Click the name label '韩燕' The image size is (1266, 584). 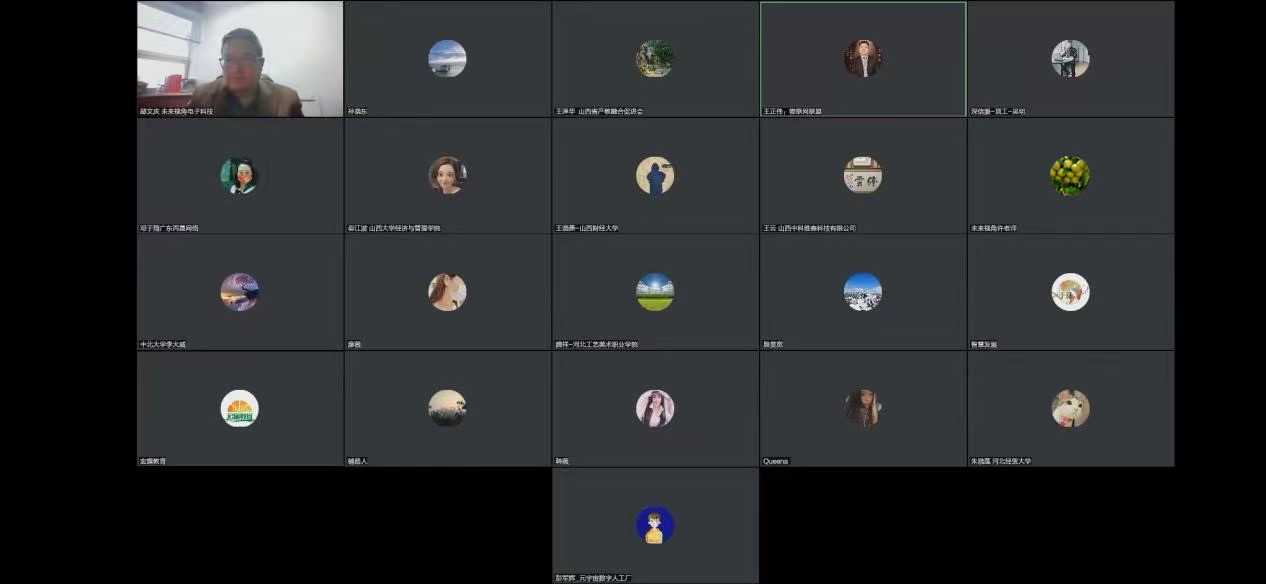[x=562, y=461]
